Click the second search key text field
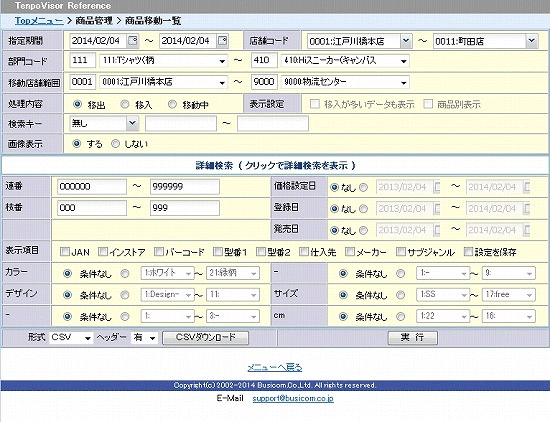 (x=273, y=123)
